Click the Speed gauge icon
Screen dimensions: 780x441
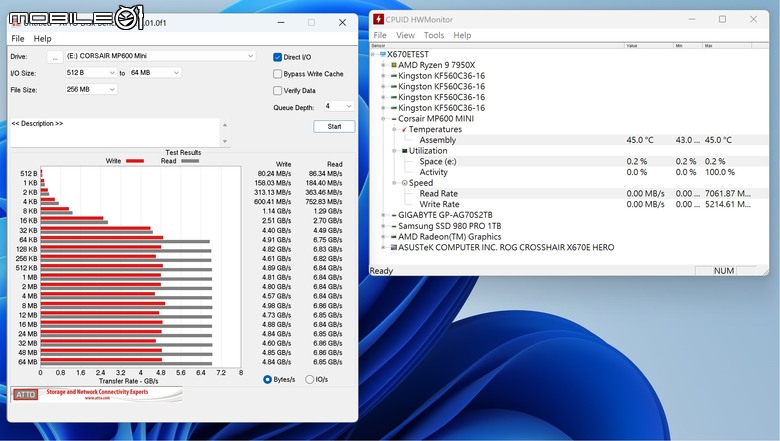pos(404,183)
